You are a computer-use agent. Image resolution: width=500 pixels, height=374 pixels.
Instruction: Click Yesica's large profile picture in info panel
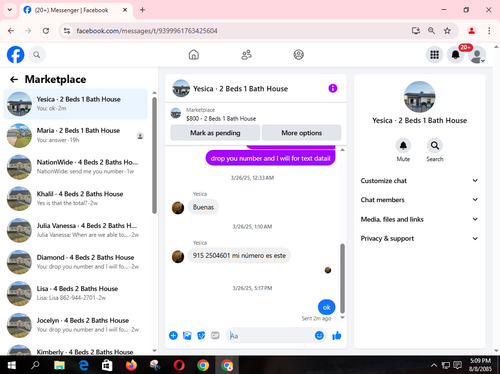coord(419,97)
